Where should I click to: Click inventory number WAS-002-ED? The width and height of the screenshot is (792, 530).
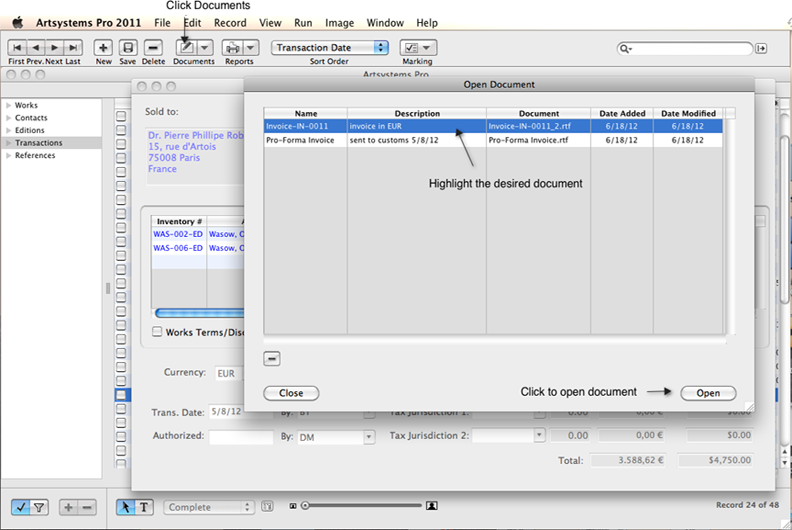[178, 234]
